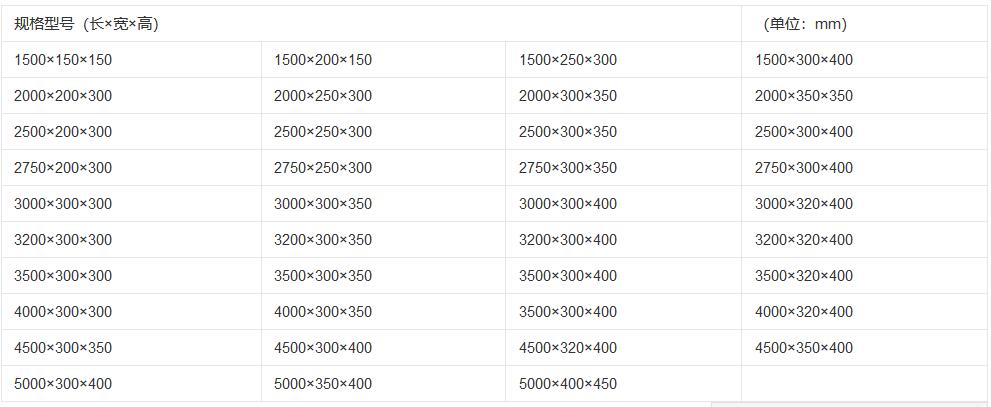Click the 1500×150×150 cell
The height and width of the screenshot is (407, 991).
[x=63, y=60]
